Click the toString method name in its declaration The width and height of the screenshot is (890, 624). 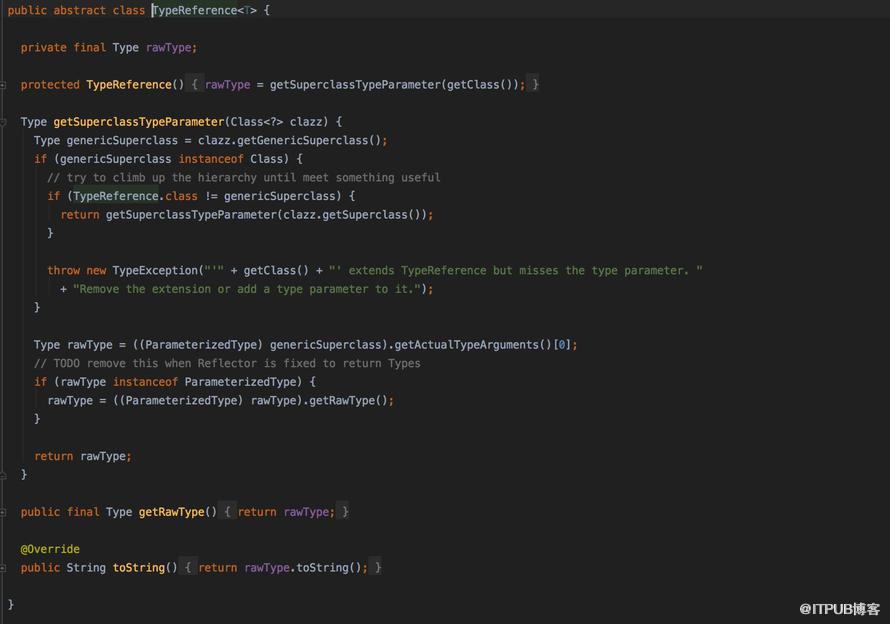click(x=138, y=568)
